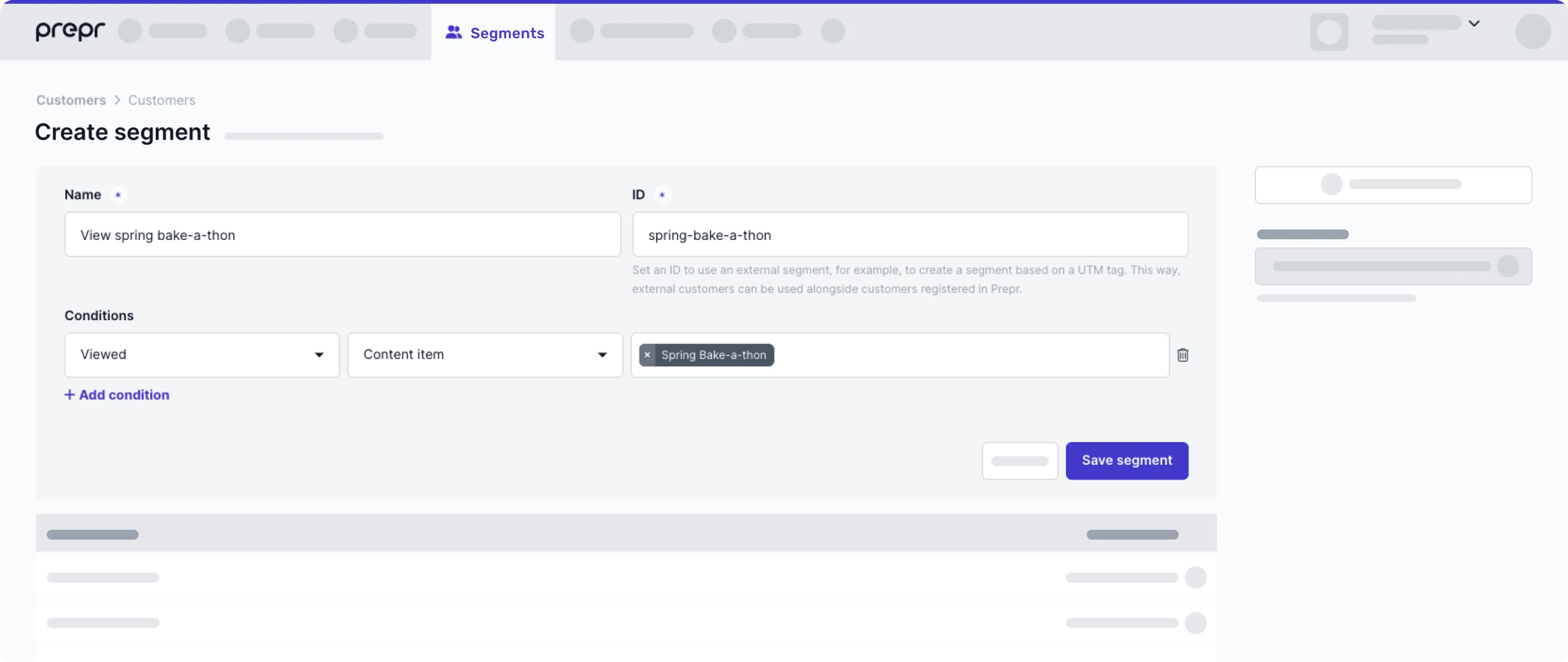Image resolution: width=1568 pixels, height=662 pixels.
Task: Click the Save segment button
Action: (1127, 461)
